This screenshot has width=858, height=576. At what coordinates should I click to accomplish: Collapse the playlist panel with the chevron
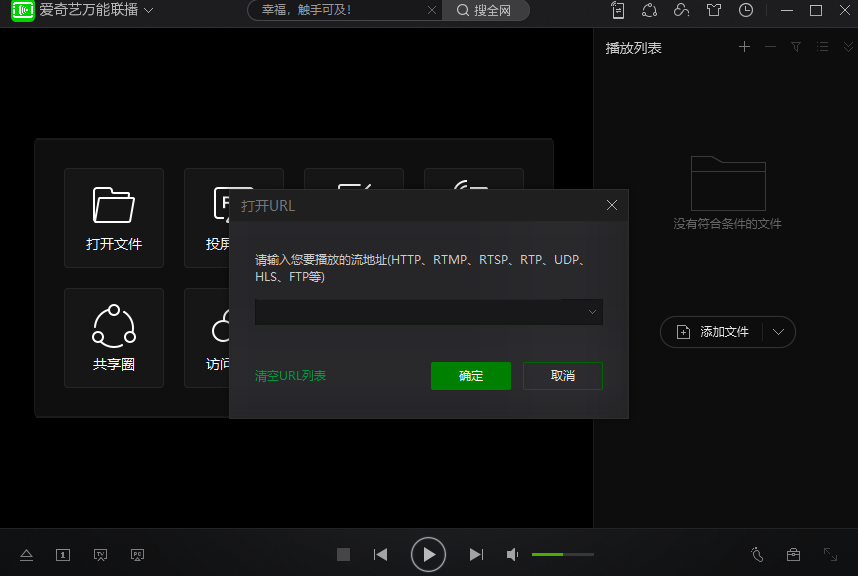(848, 47)
